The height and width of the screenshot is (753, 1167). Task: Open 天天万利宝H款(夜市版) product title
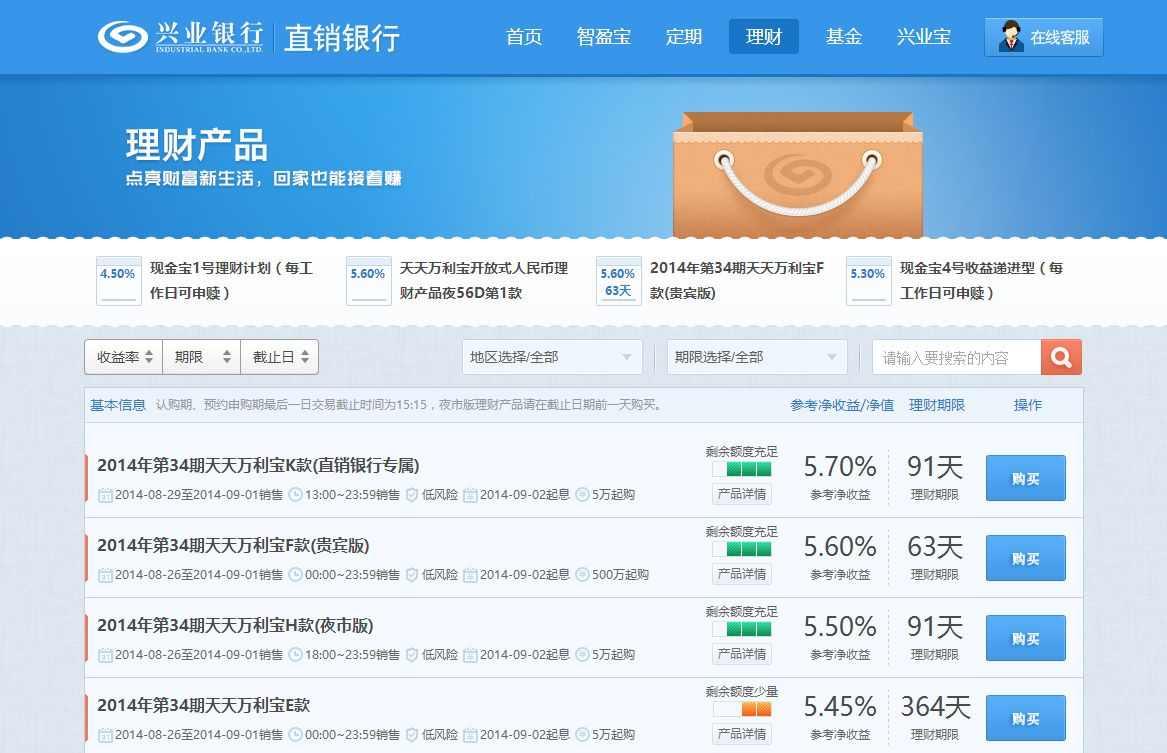point(235,625)
